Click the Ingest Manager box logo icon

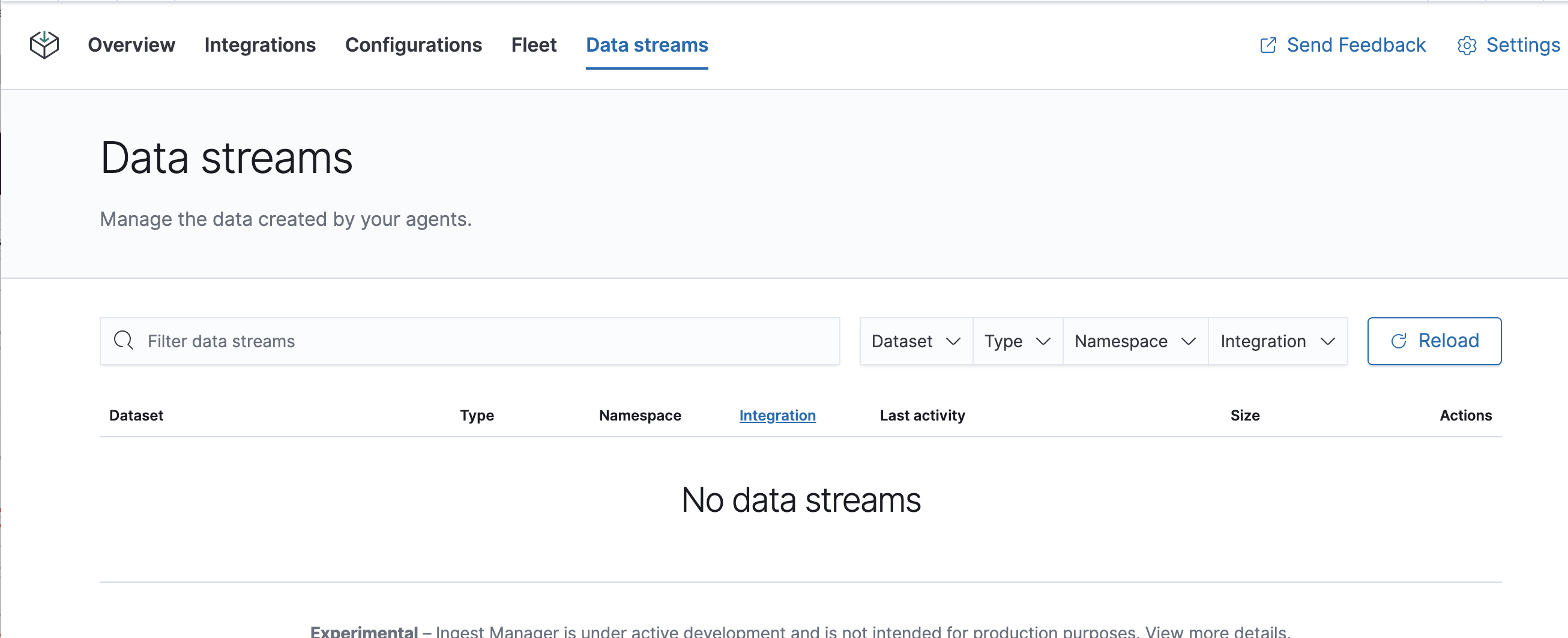point(44,44)
